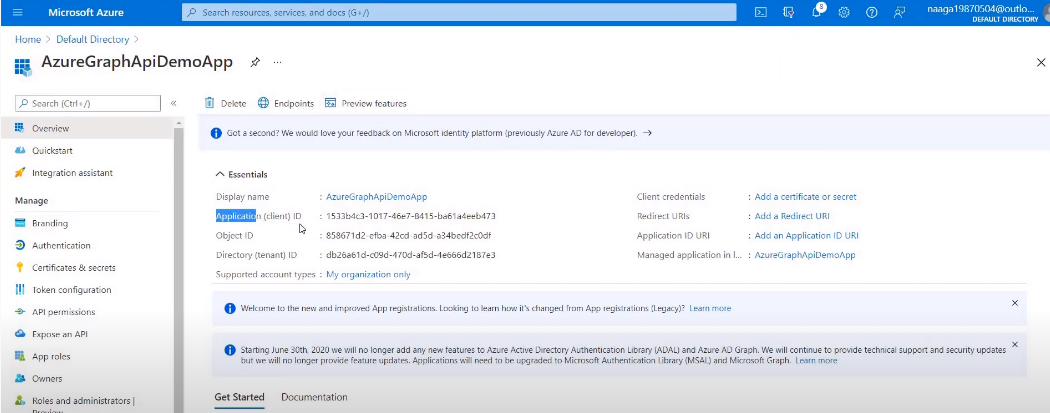The height and width of the screenshot is (413, 1050).
Task: Click the Branding sidebar icon
Action: (19, 223)
